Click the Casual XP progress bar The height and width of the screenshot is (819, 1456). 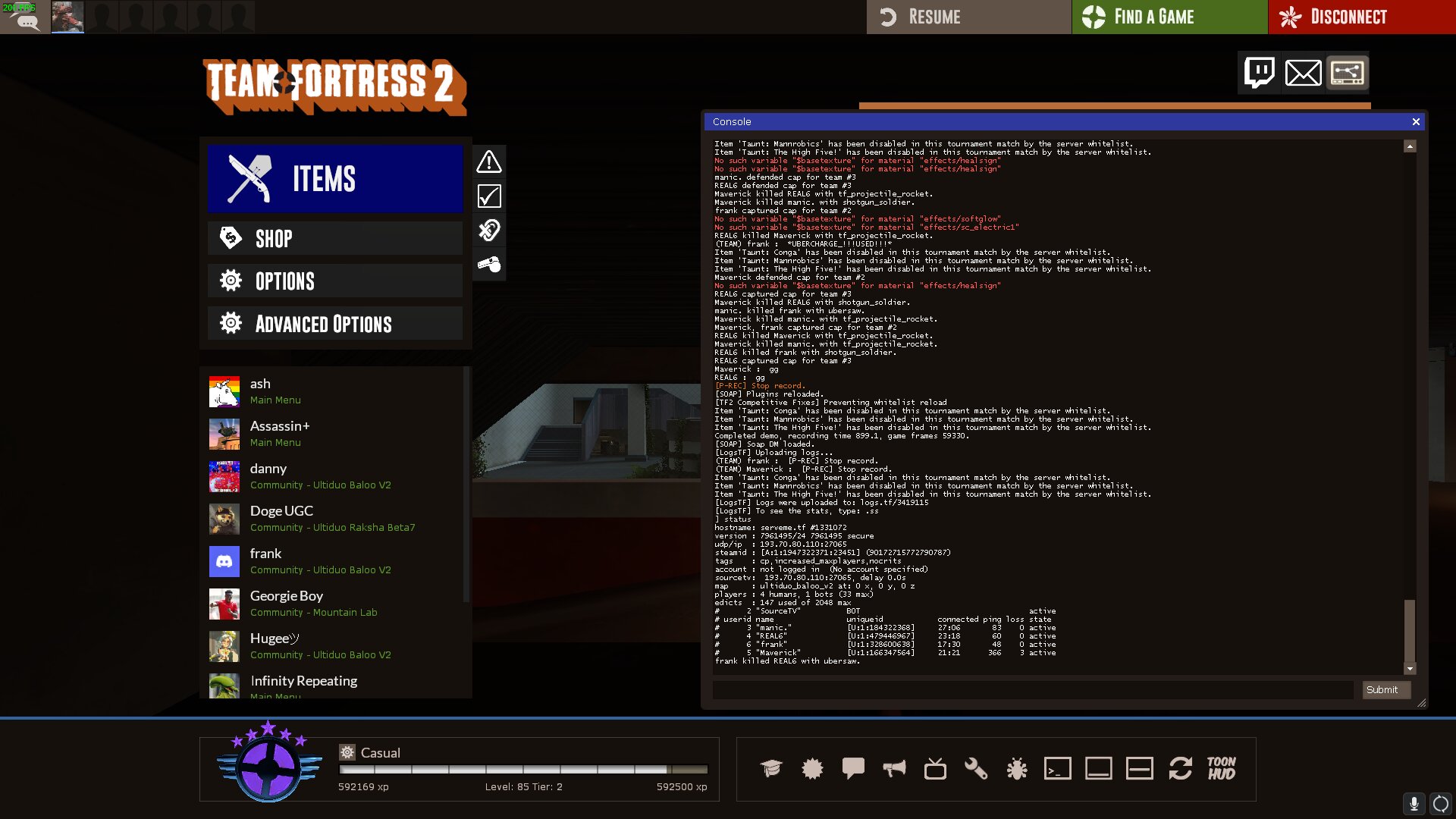point(523,769)
